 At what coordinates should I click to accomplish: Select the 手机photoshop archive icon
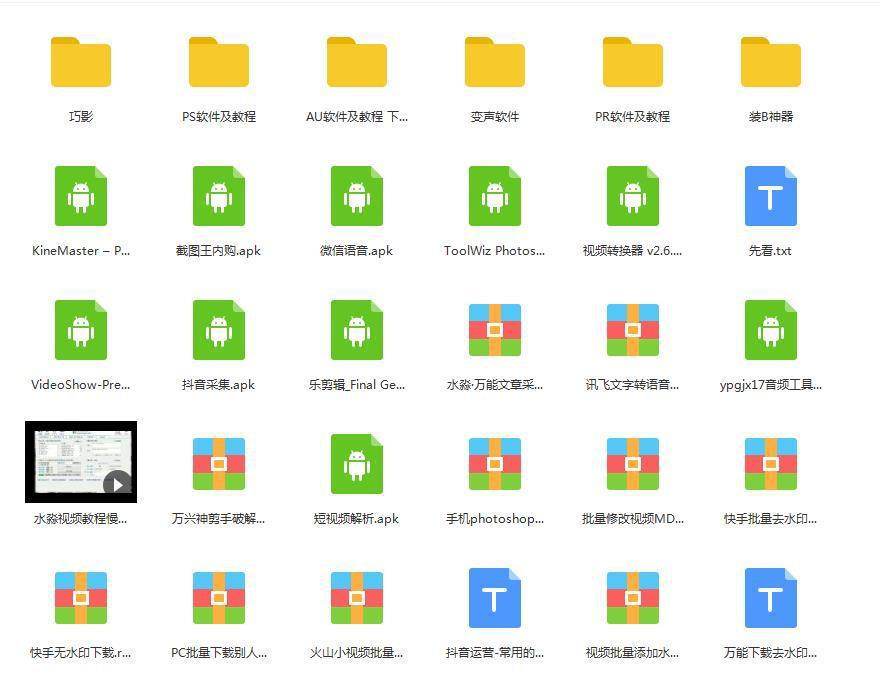click(495, 464)
